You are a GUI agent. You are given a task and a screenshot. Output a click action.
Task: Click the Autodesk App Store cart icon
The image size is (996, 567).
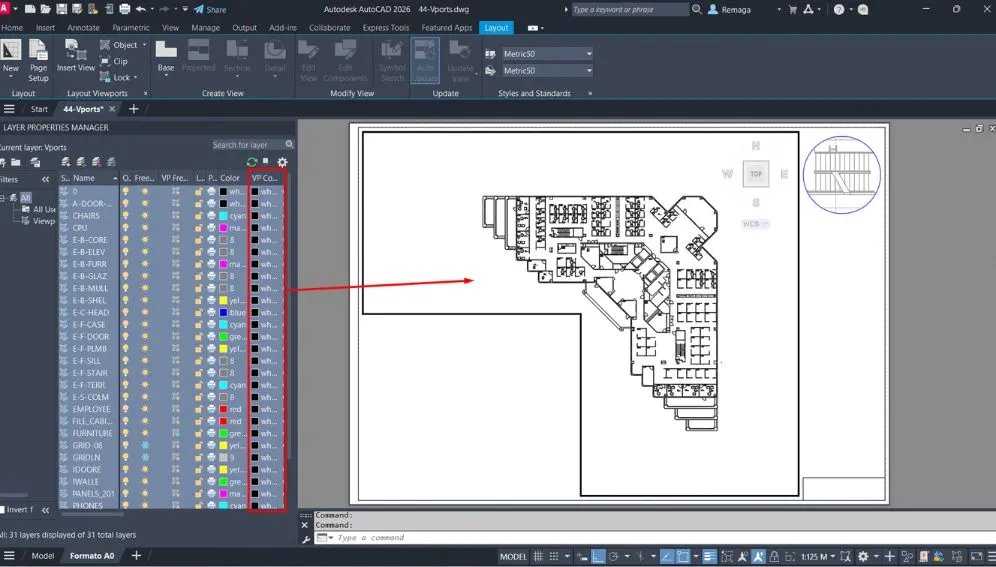point(792,9)
